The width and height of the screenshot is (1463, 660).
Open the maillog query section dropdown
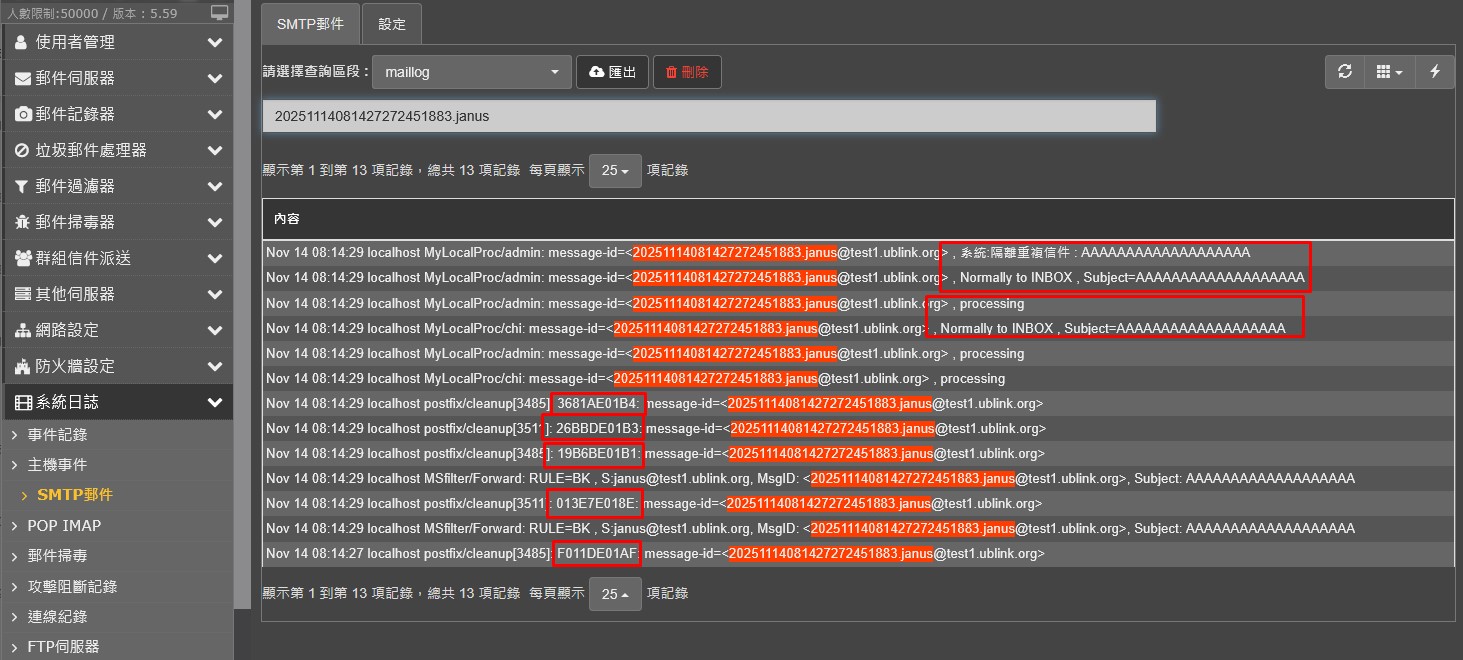(x=472, y=72)
